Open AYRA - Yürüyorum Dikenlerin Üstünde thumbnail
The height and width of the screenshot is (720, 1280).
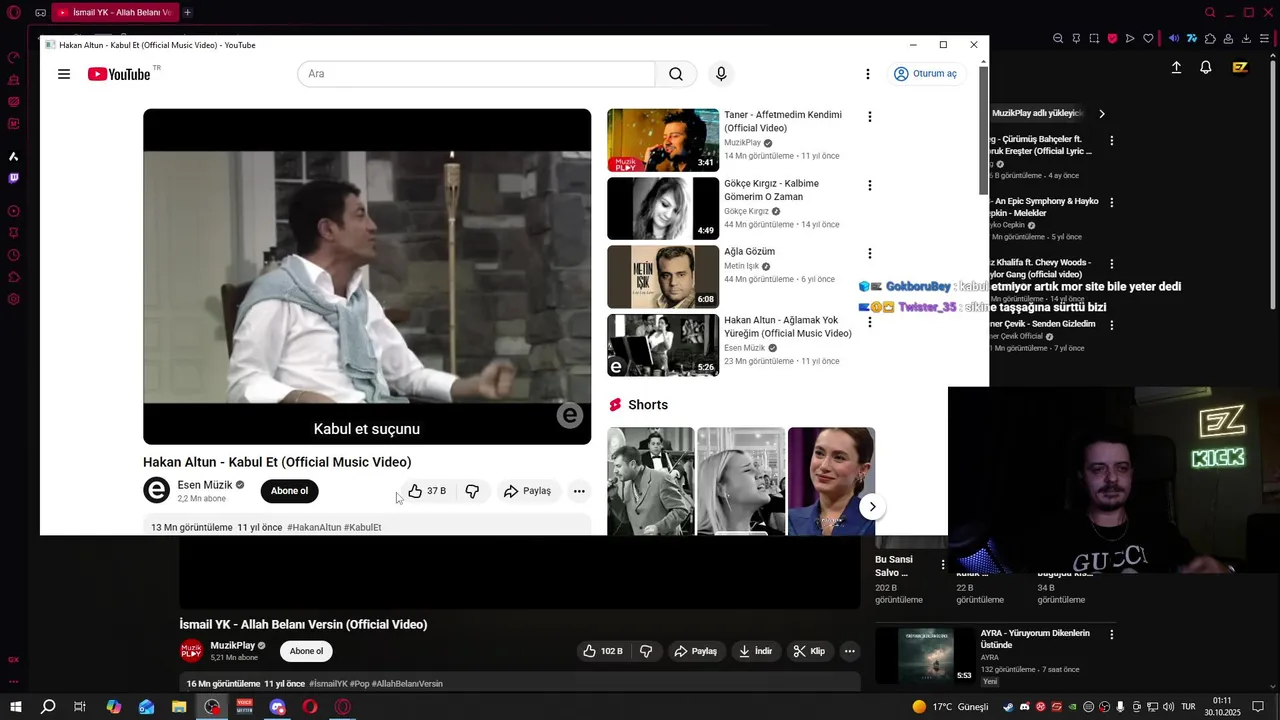(x=925, y=655)
